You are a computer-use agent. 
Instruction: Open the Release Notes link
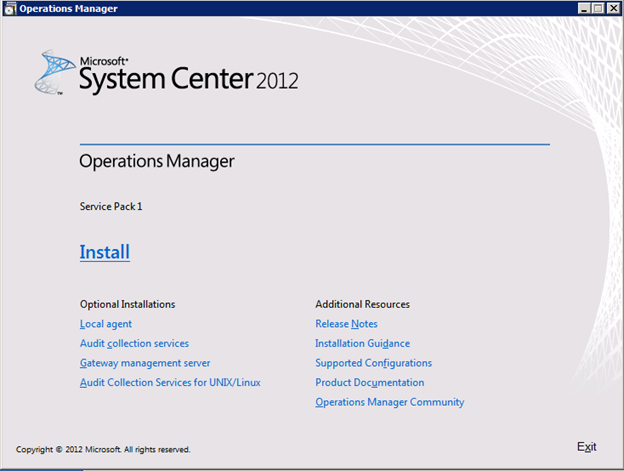(346, 324)
